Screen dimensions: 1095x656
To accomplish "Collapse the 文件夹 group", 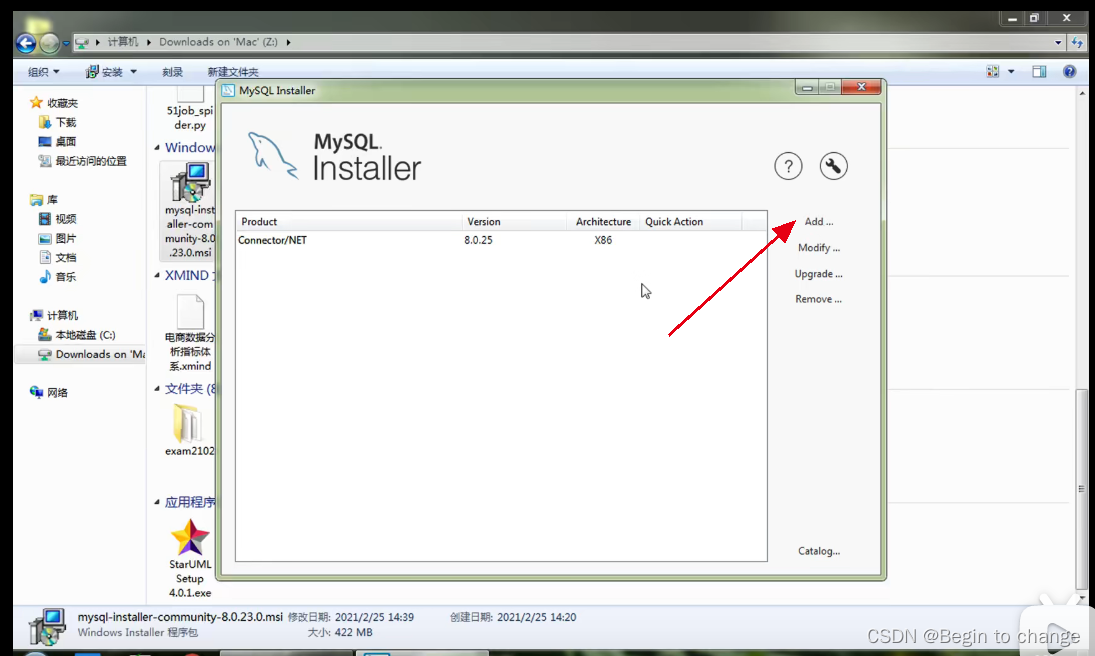I will [x=156, y=388].
